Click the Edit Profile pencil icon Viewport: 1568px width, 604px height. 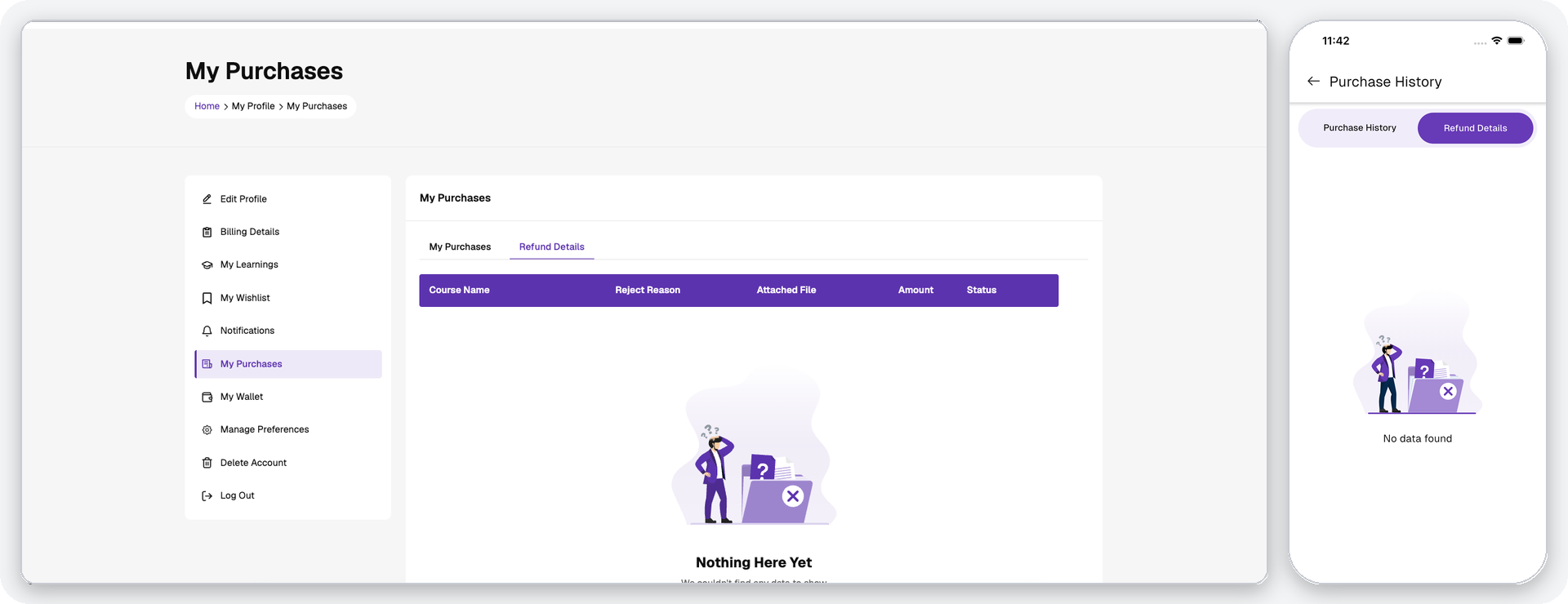[x=207, y=199]
